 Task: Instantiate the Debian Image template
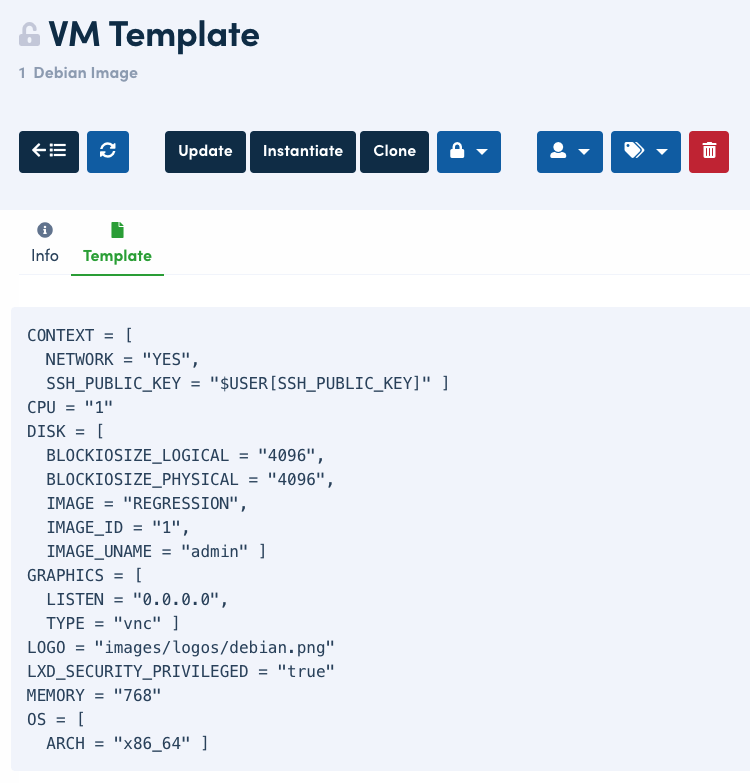(x=303, y=152)
